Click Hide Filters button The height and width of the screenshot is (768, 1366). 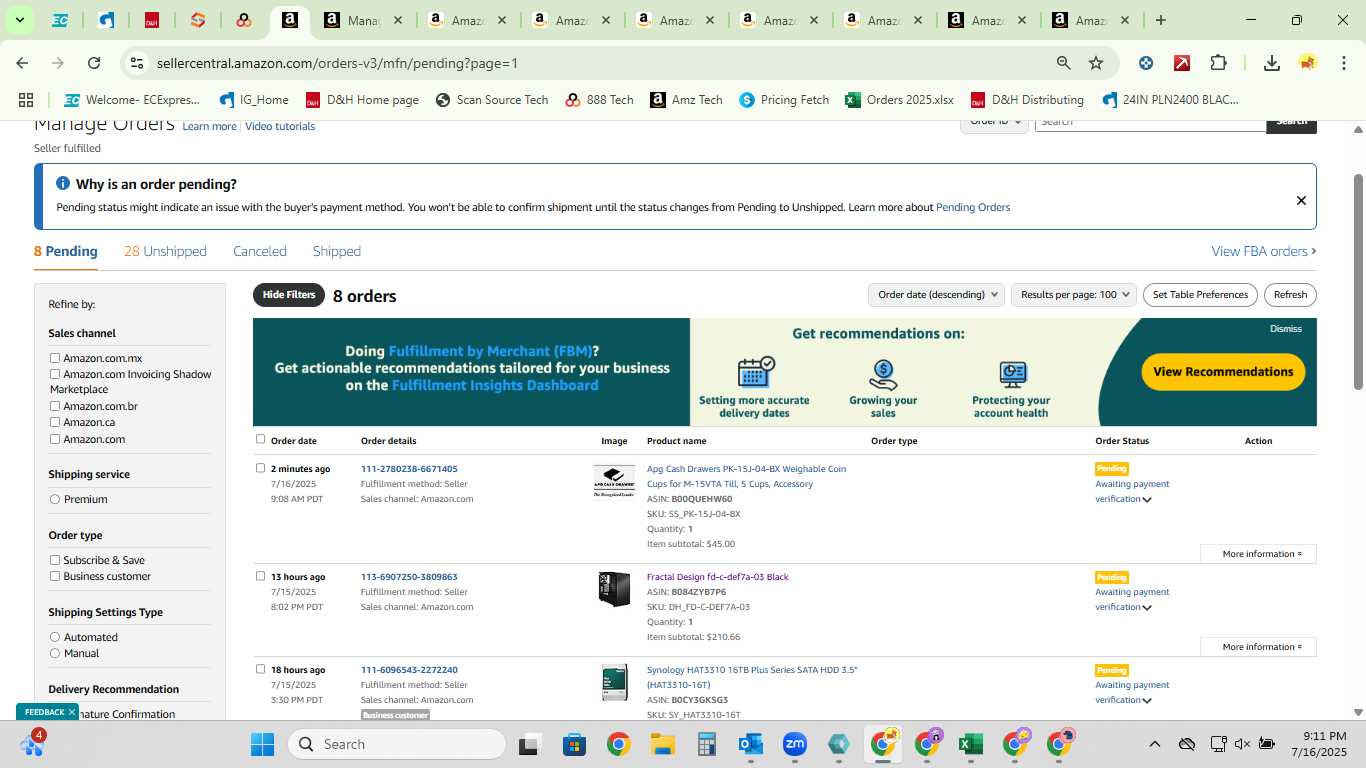click(x=289, y=295)
